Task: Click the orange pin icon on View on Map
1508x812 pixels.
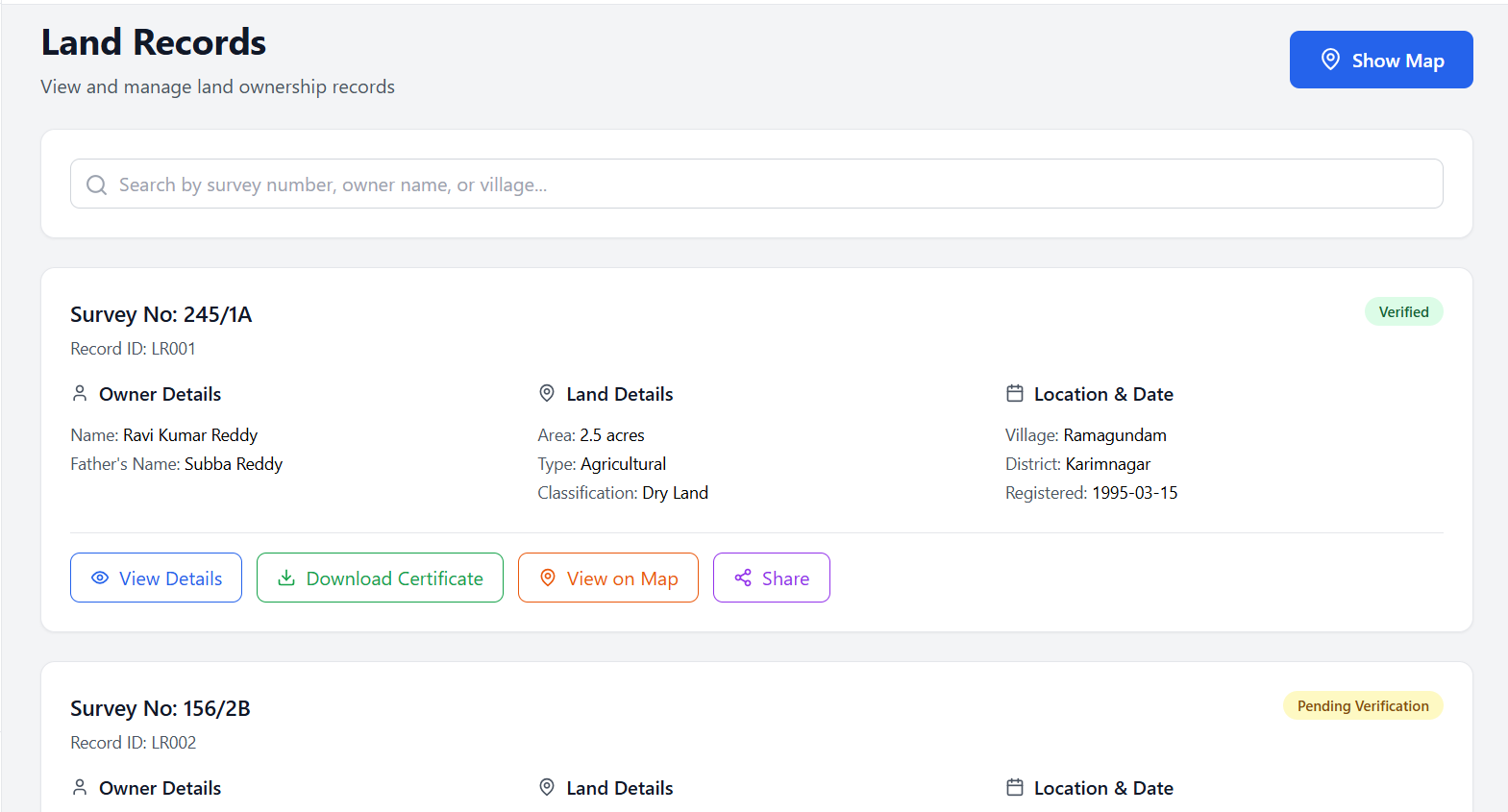Action: coord(548,578)
